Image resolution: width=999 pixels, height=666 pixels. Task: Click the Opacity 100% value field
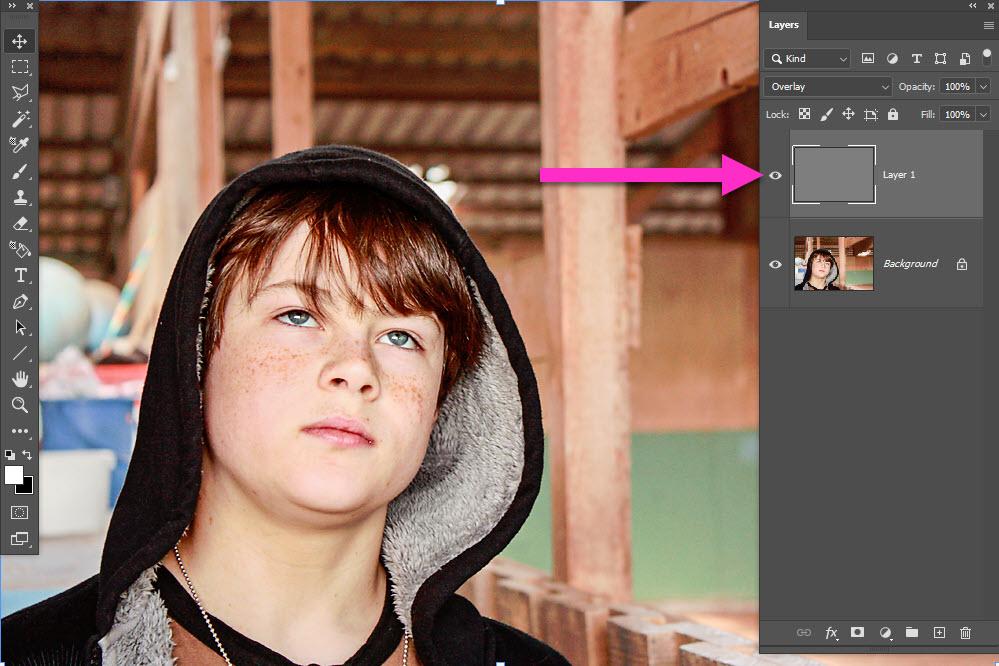pyautogui.click(x=958, y=87)
